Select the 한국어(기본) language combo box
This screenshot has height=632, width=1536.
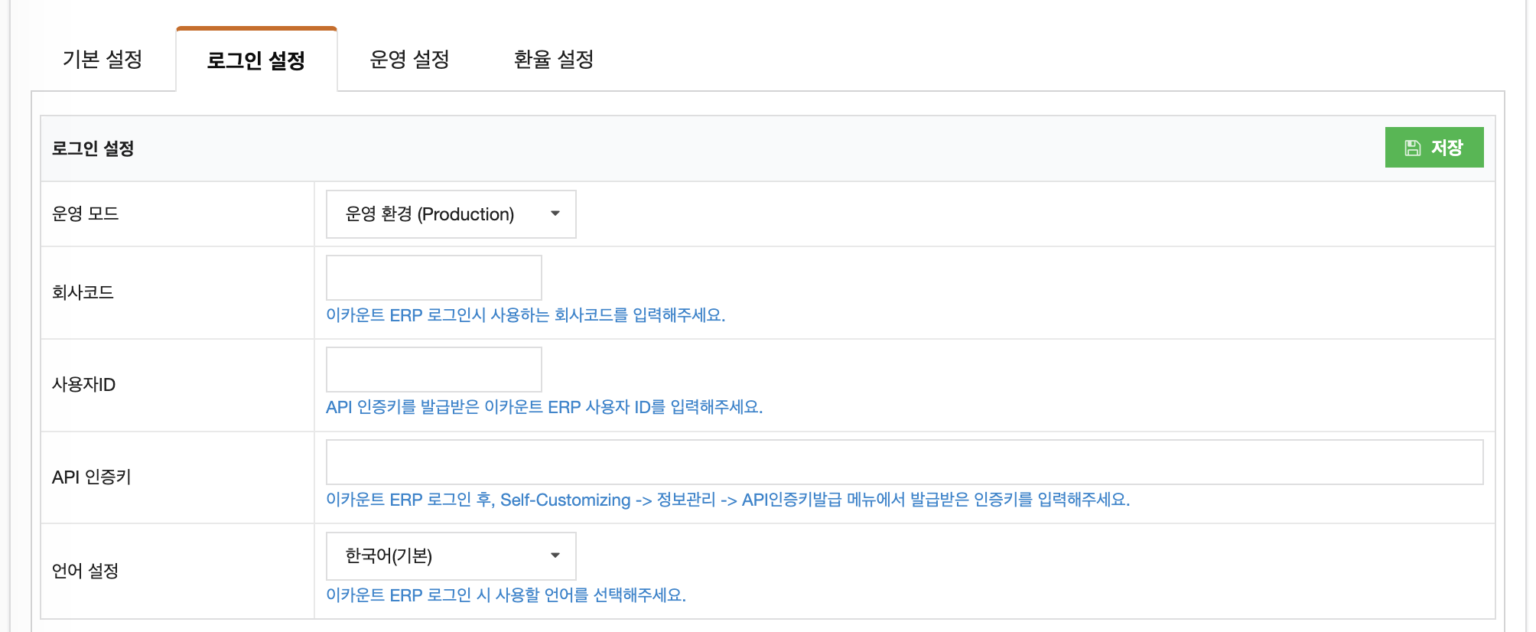pyautogui.click(x=450, y=556)
